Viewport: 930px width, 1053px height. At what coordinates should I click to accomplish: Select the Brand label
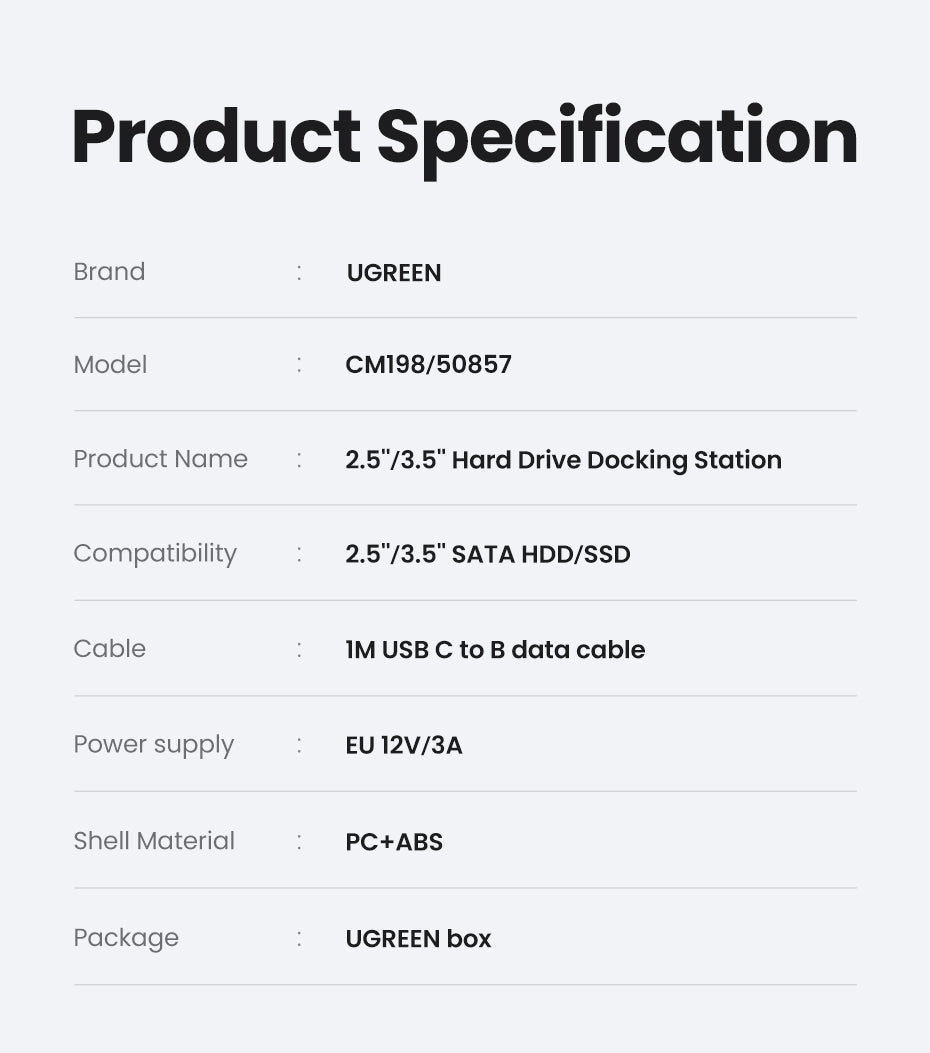coord(109,272)
